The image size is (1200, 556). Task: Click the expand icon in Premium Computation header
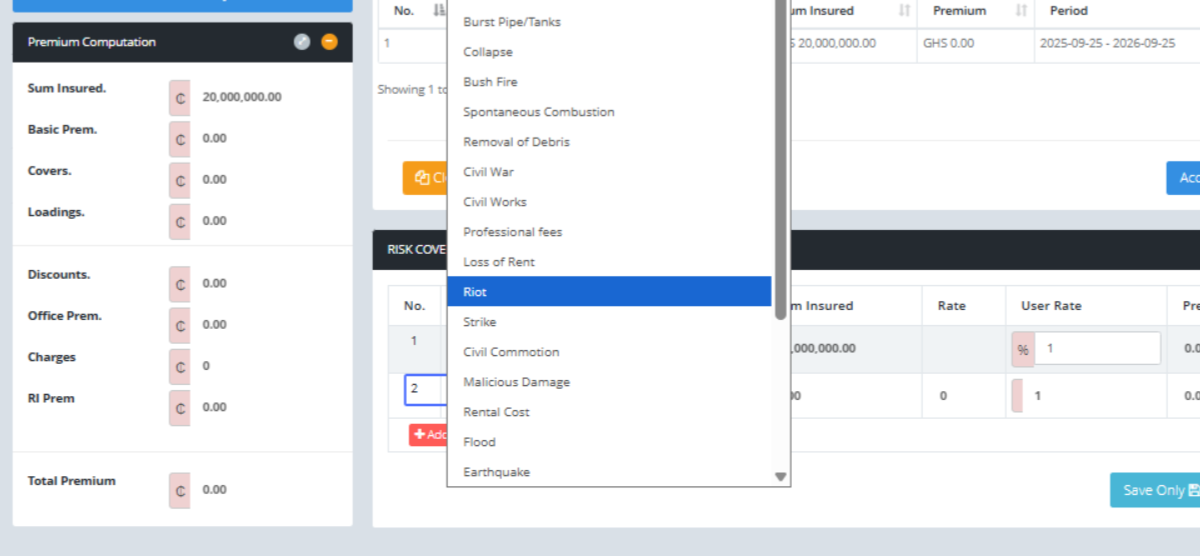[x=302, y=42]
